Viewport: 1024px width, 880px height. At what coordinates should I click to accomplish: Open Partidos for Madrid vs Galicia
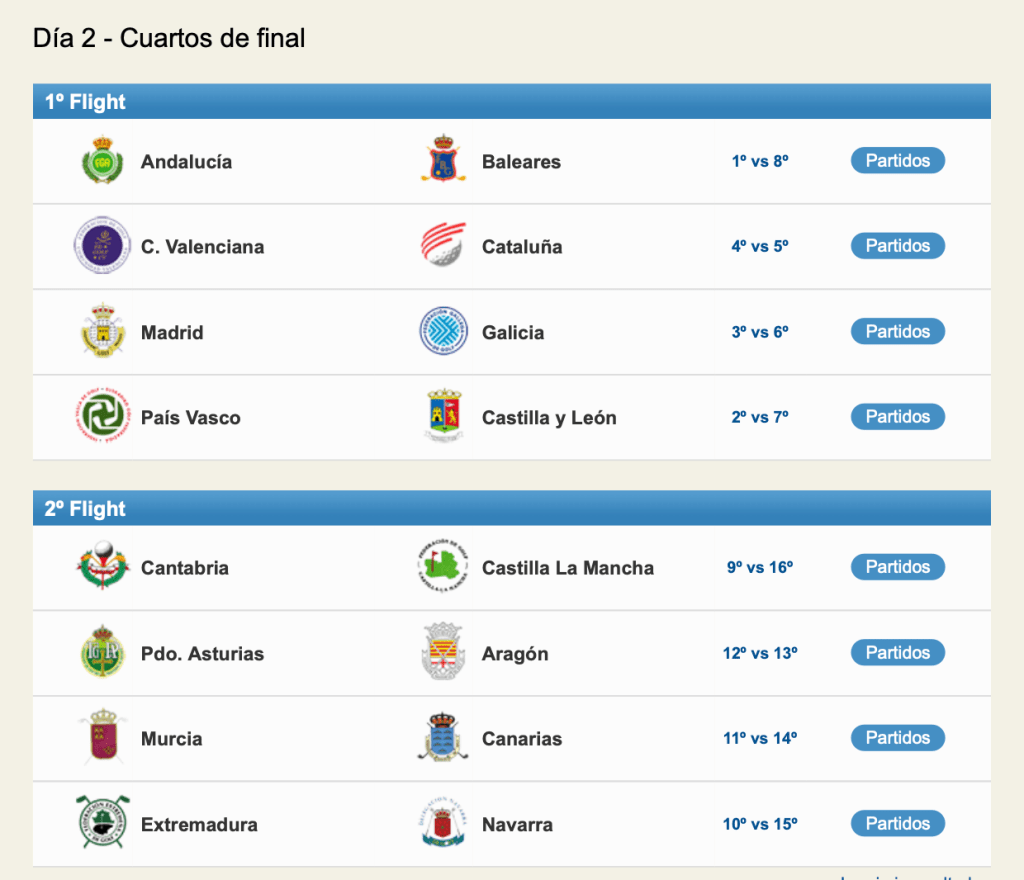pyautogui.click(x=897, y=332)
